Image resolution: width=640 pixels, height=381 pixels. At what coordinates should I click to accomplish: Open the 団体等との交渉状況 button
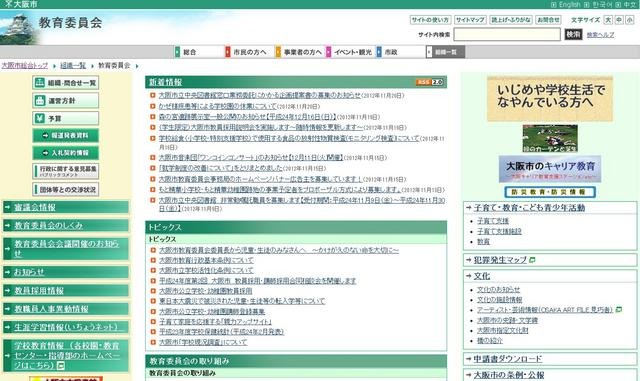click(x=66, y=189)
